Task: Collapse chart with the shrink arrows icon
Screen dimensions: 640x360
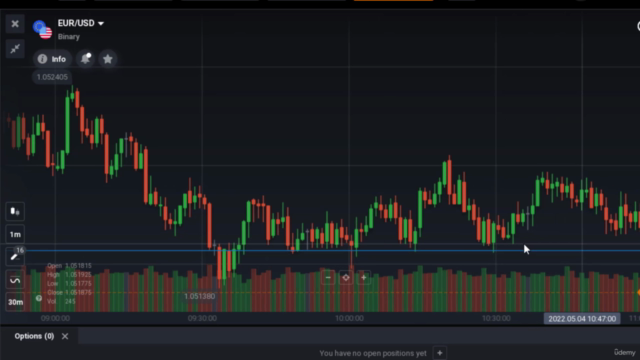Action: click(15, 49)
